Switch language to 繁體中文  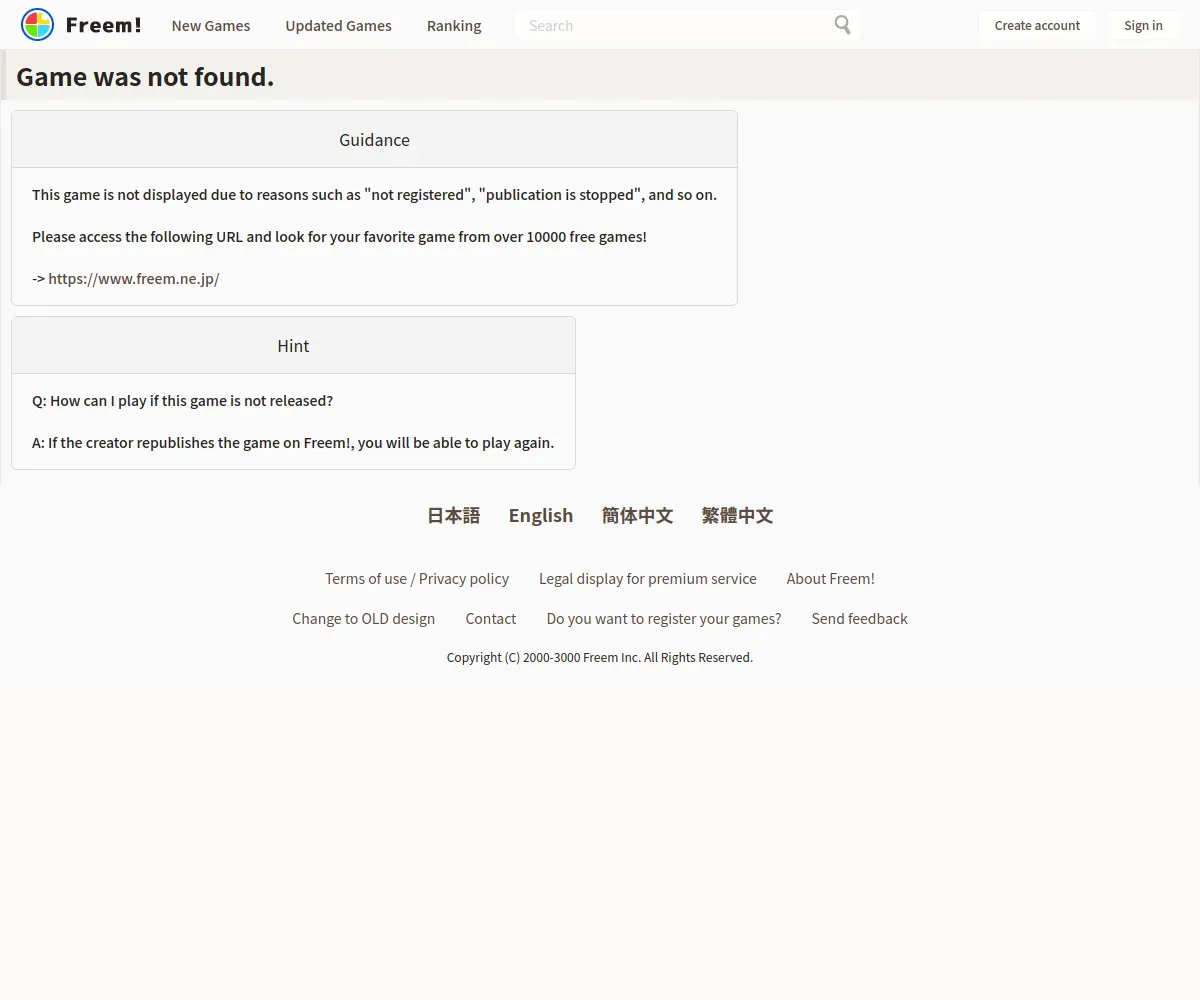point(737,515)
